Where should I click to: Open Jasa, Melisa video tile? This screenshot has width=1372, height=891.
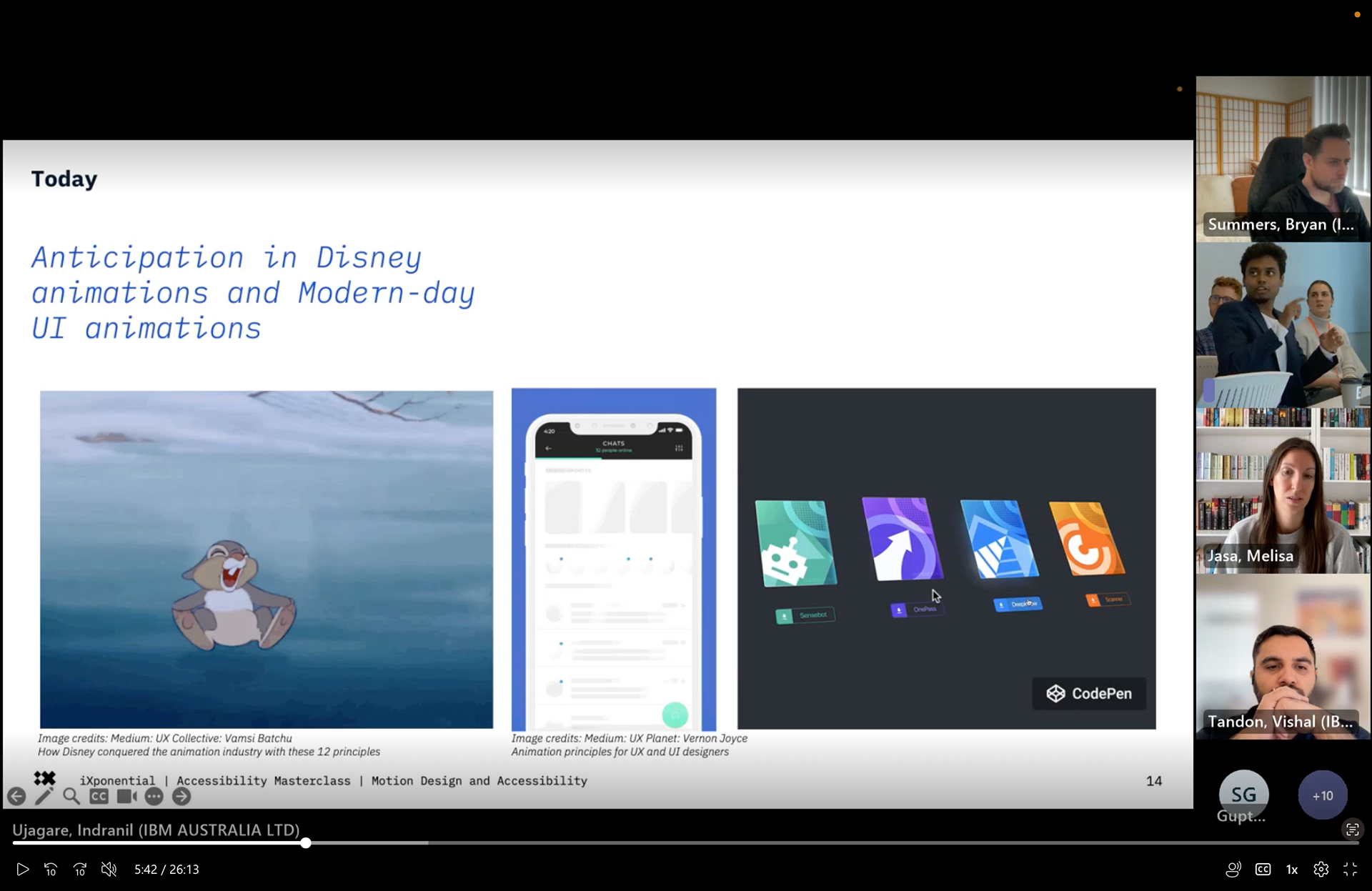click(1283, 491)
